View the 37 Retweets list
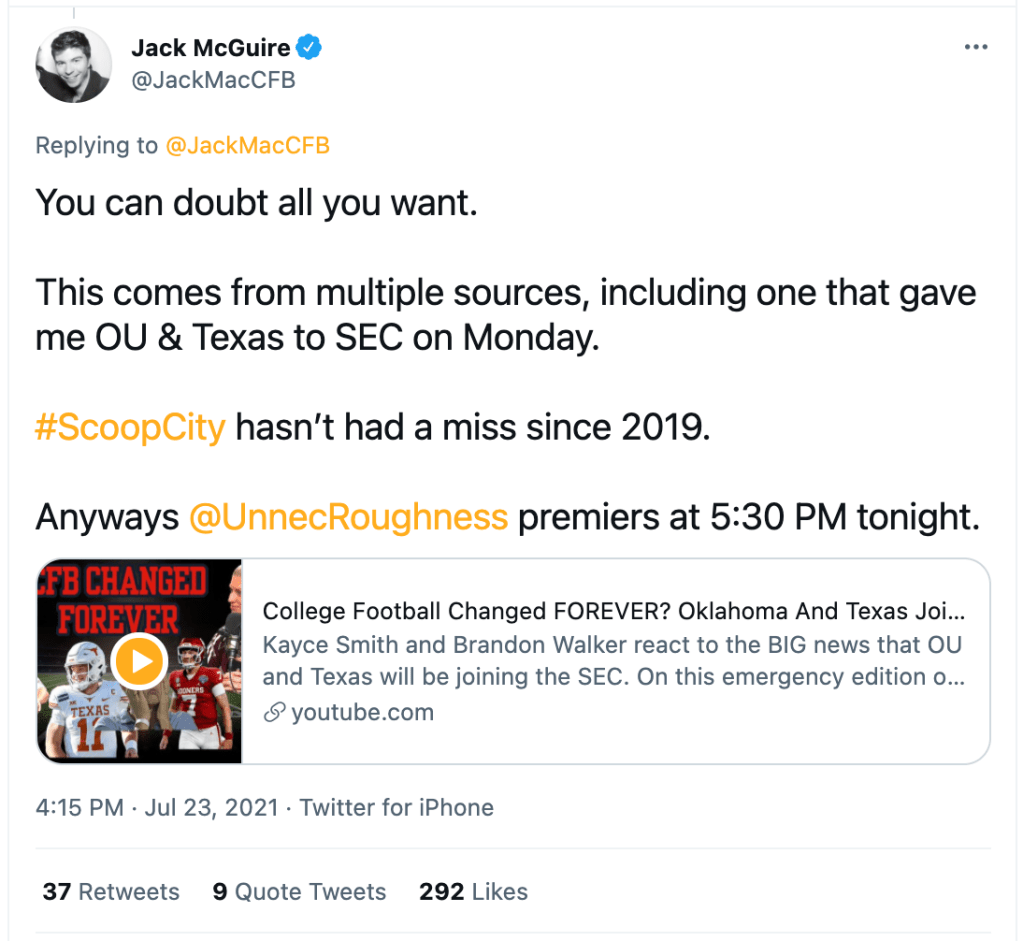The image size is (1023, 941). (x=111, y=892)
